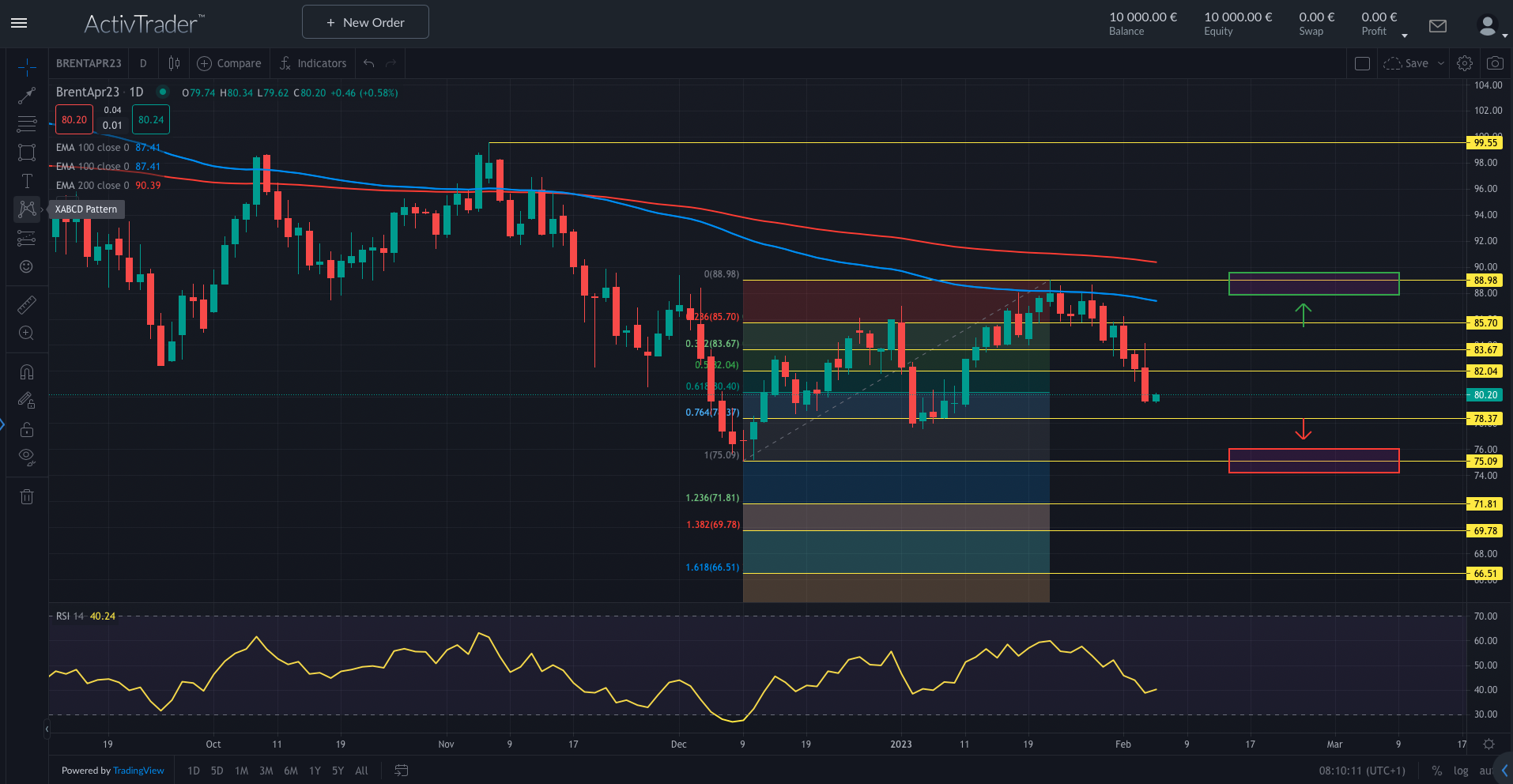Select the 3M time range
Image resolution: width=1513 pixels, height=784 pixels.
click(266, 771)
